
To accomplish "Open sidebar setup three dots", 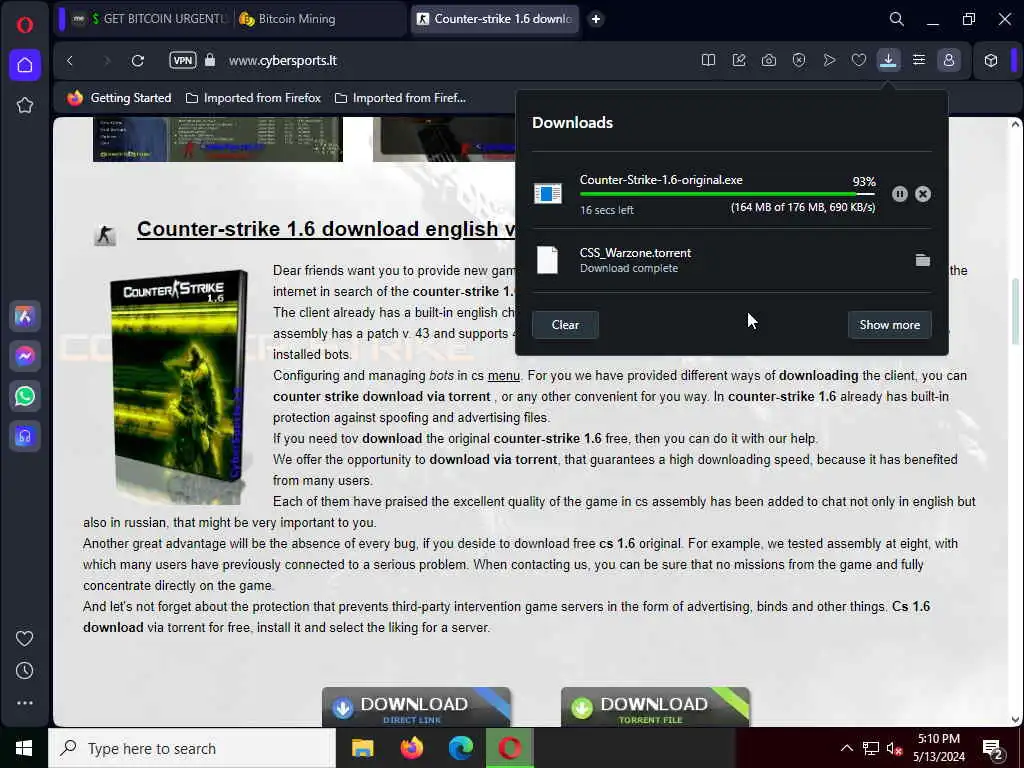I will pyautogui.click(x=25, y=703).
